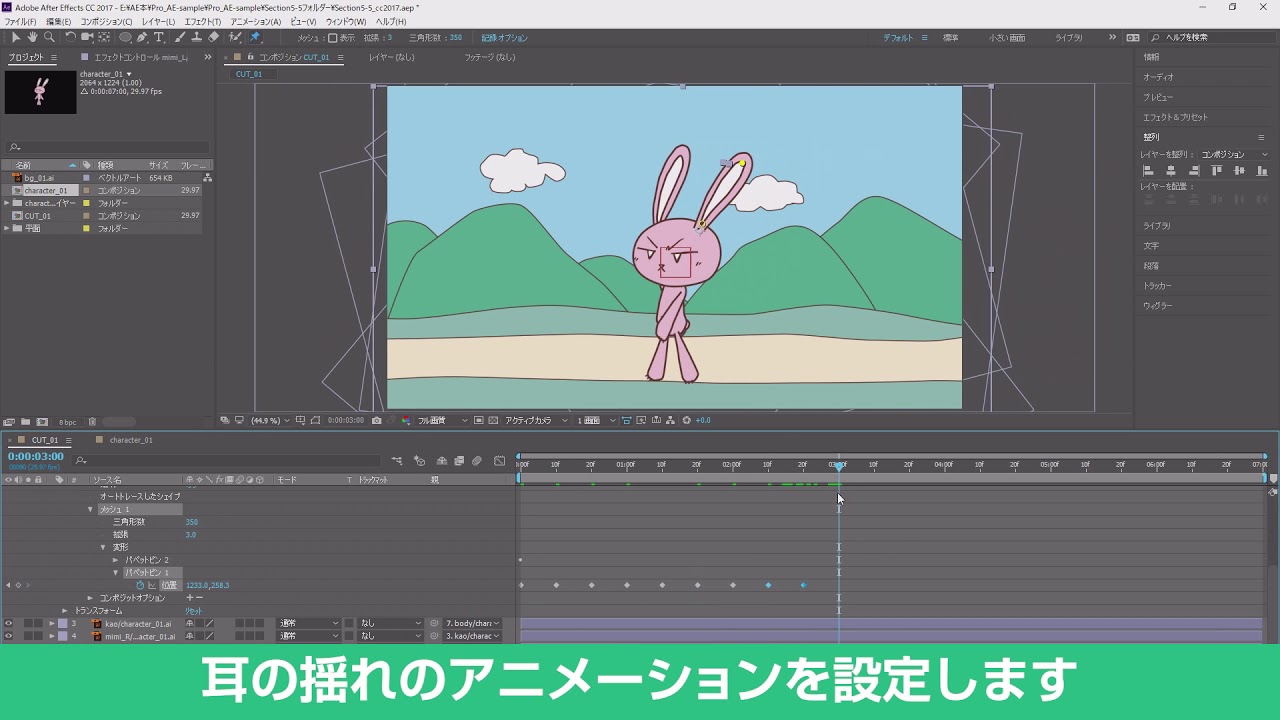Click the new composition icon in Project panel
The image size is (1280, 720).
(42, 422)
